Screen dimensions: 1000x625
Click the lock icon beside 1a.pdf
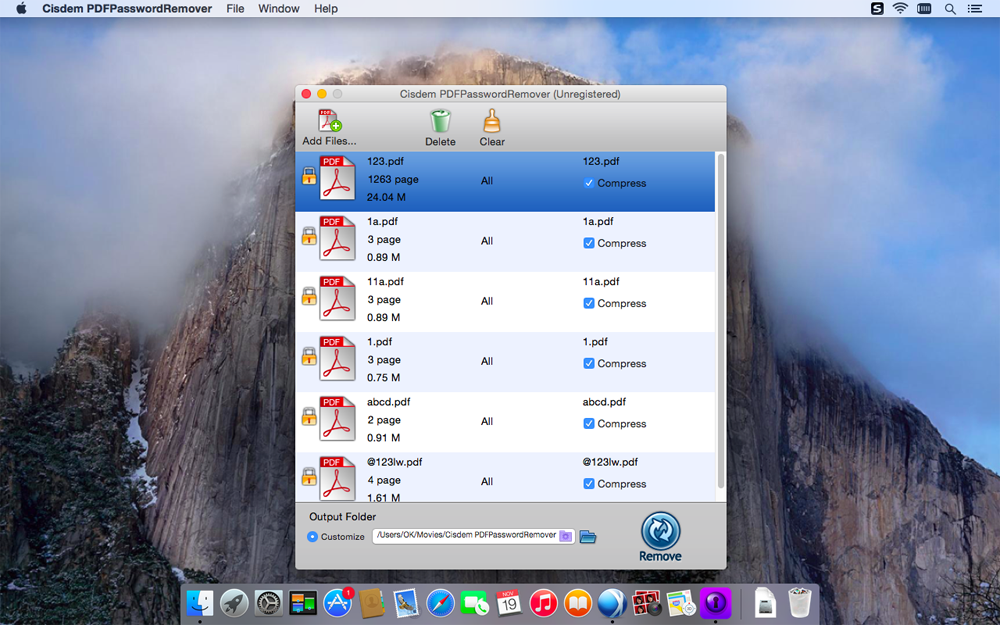[309, 235]
